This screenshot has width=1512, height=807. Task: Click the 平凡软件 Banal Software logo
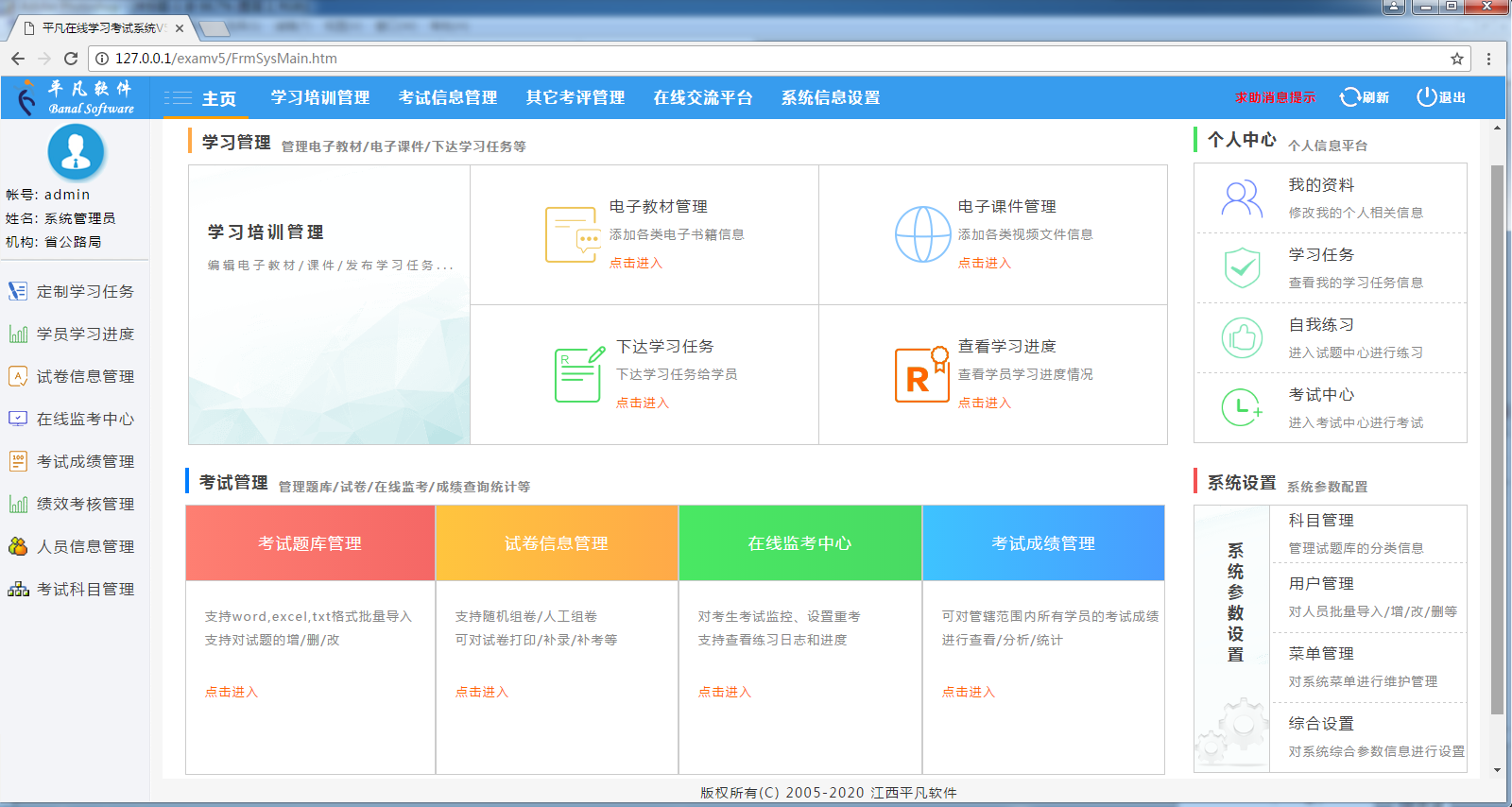77,97
